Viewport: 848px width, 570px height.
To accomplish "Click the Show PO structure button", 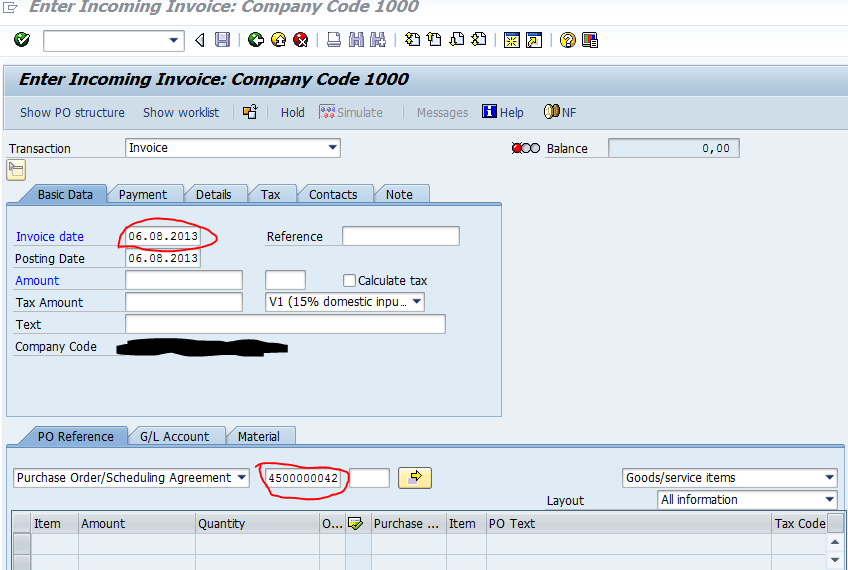I will (x=72, y=112).
